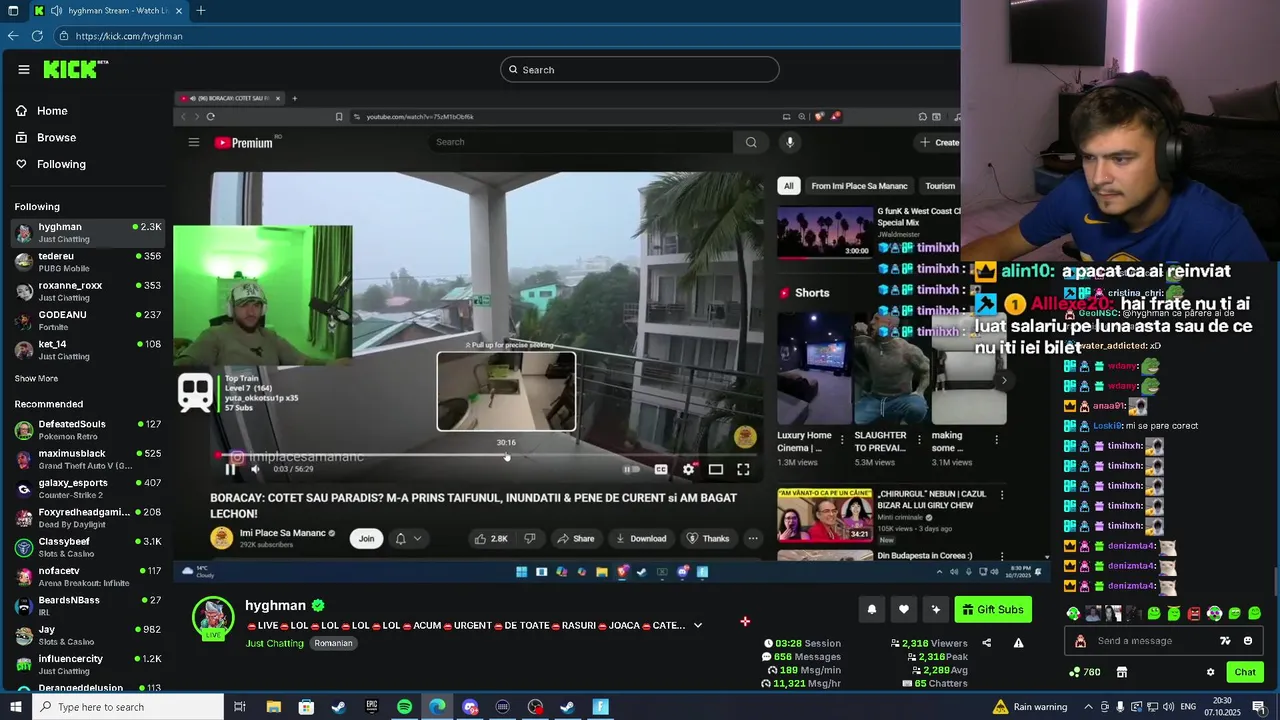Open chat settings gear

[1210, 672]
